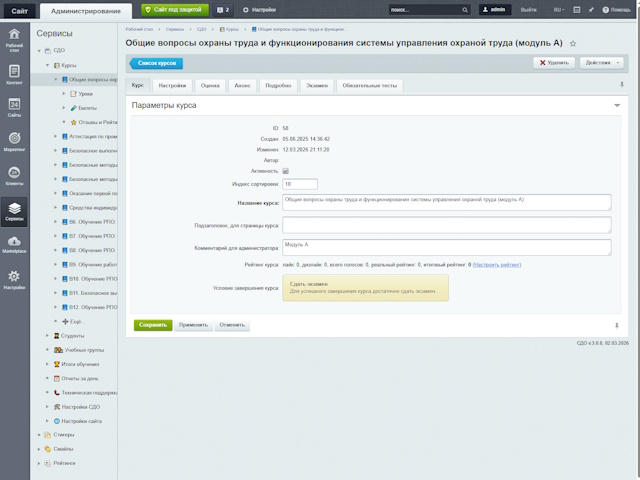The width and height of the screenshot is (640, 480).
Task: Open Рабочий стол in the breadcrumb trail
Action: (139, 29)
